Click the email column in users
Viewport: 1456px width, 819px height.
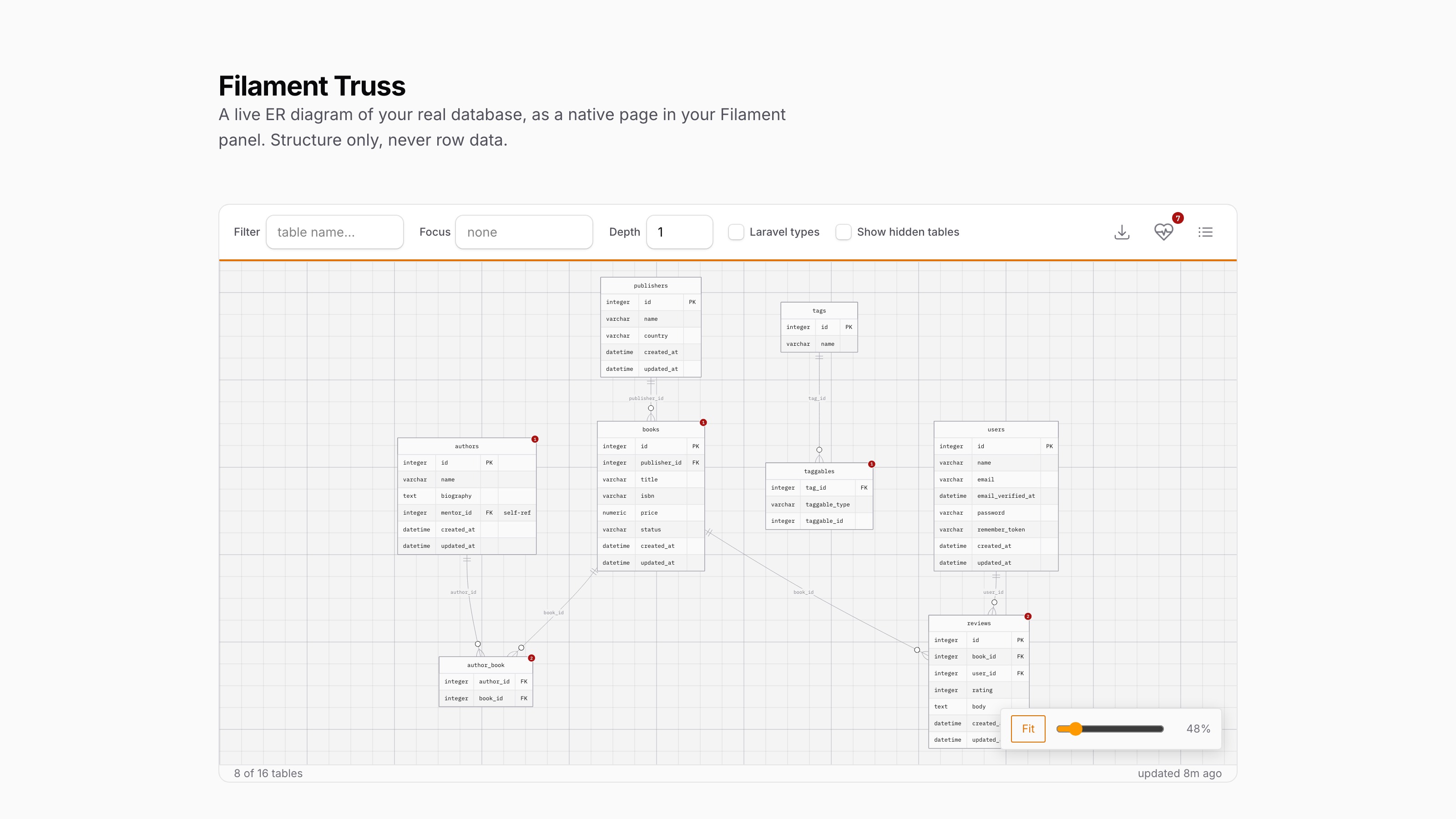(996, 479)
